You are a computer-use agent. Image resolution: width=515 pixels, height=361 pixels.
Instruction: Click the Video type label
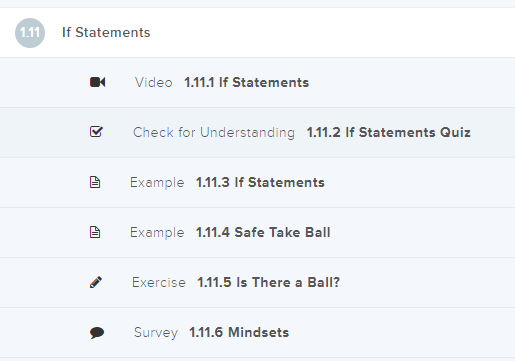[x=154, y=82]
